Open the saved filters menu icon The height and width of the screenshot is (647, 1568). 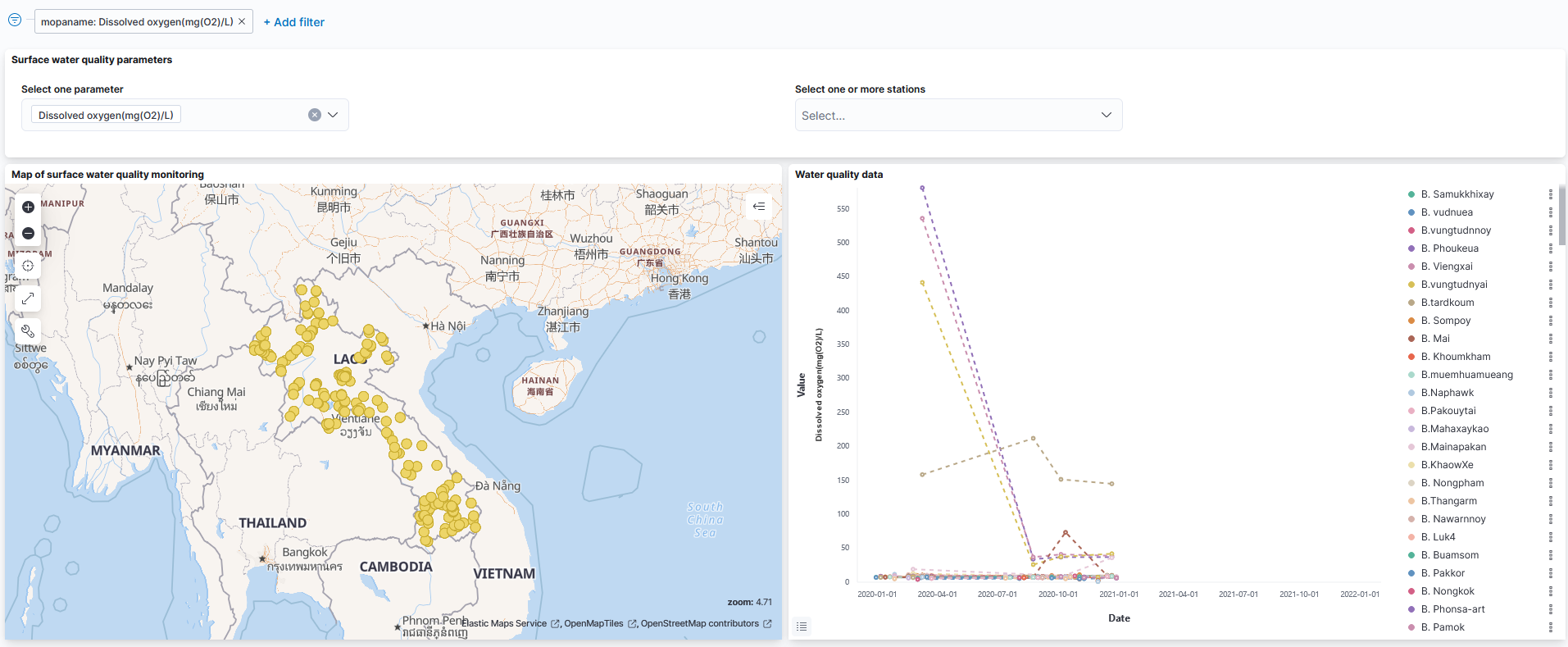coord(15,21)
